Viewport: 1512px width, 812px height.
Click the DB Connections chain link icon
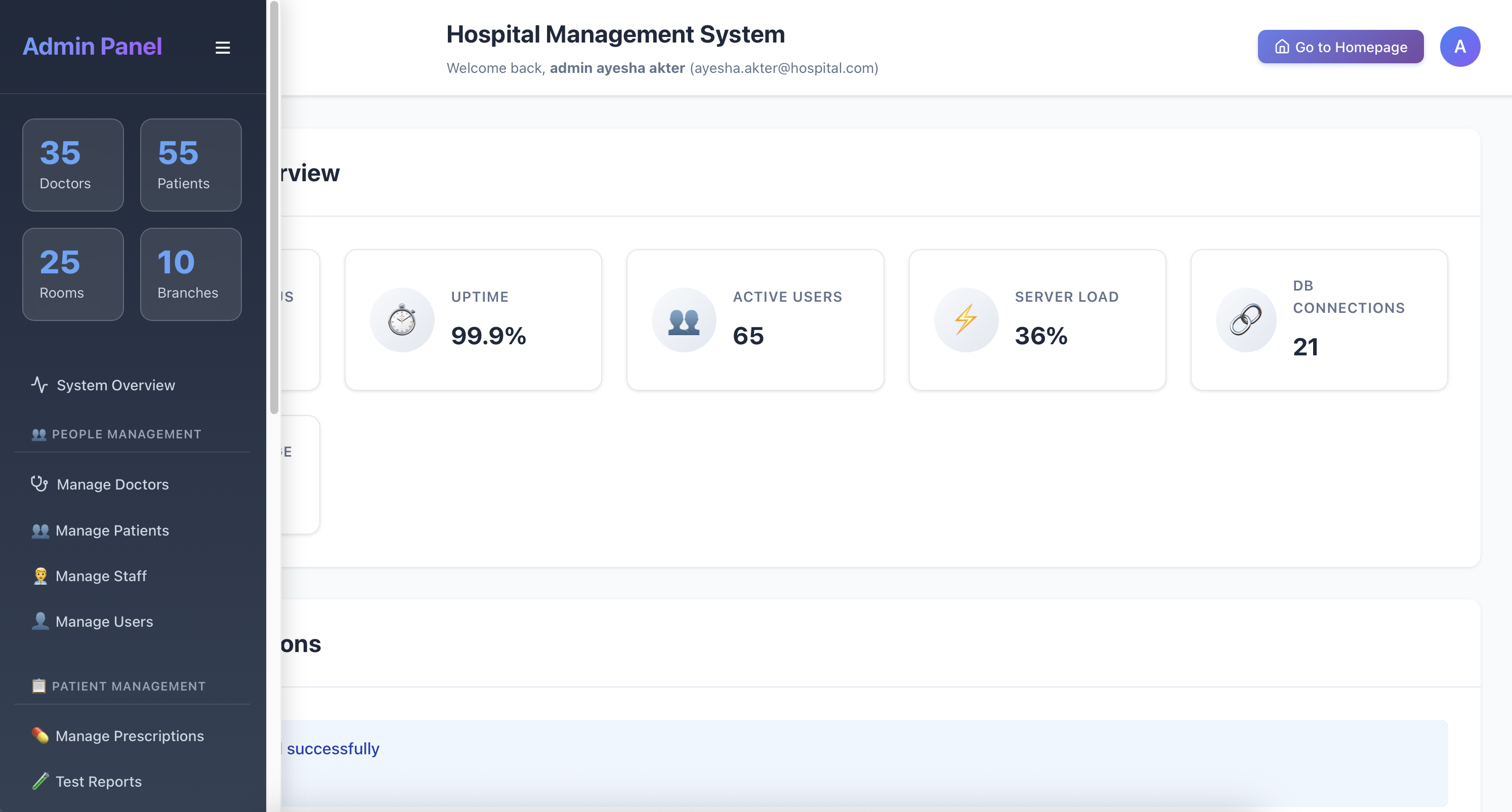[1245, 320]
